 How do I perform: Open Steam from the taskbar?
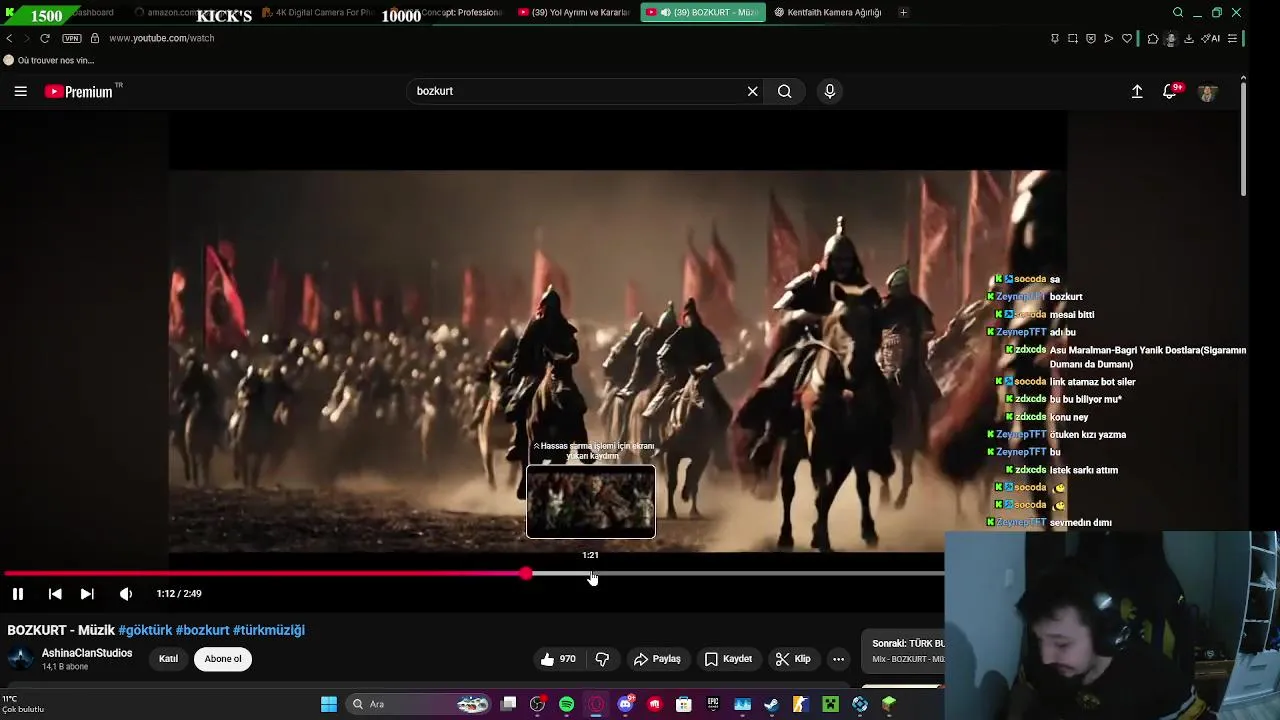(x=771, y=704)
